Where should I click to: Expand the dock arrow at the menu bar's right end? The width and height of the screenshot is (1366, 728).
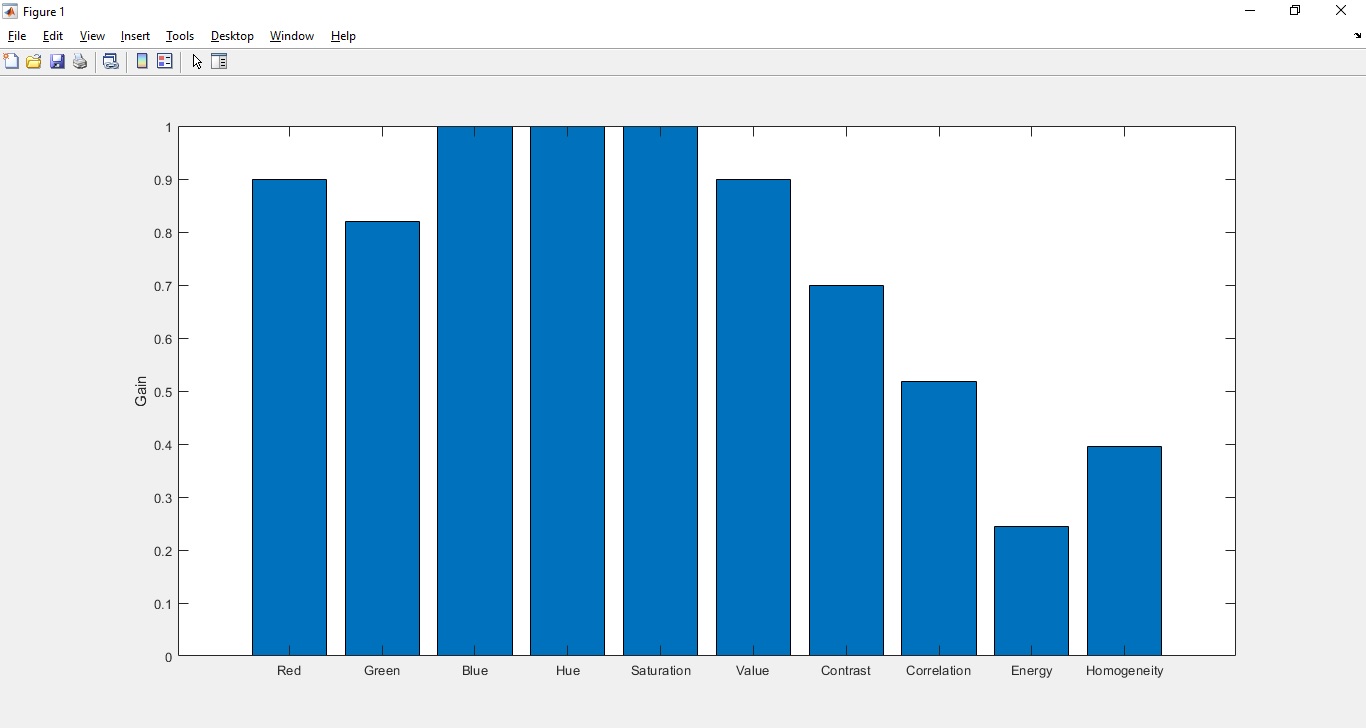tap(1357, 36)
